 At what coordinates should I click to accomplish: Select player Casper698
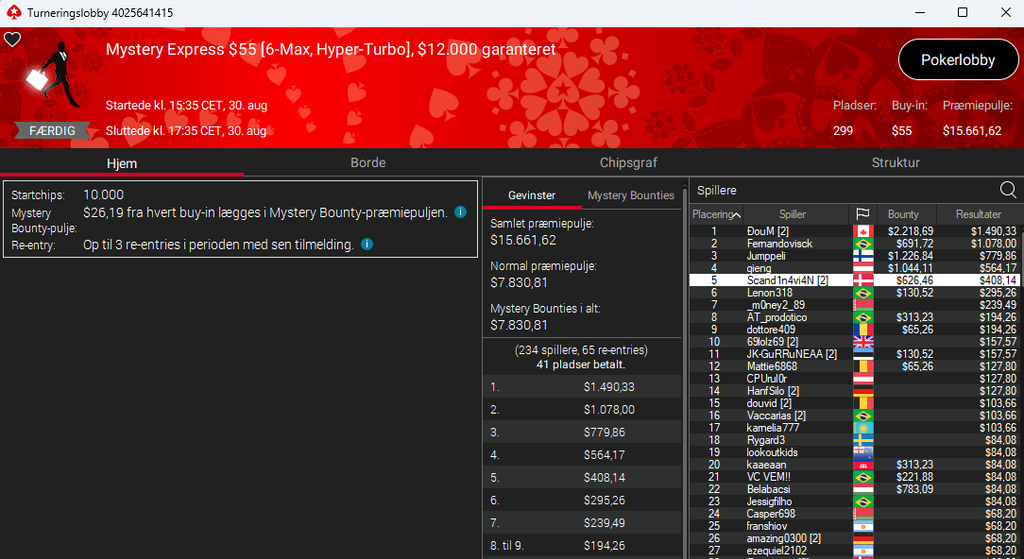tap(771, 514)
